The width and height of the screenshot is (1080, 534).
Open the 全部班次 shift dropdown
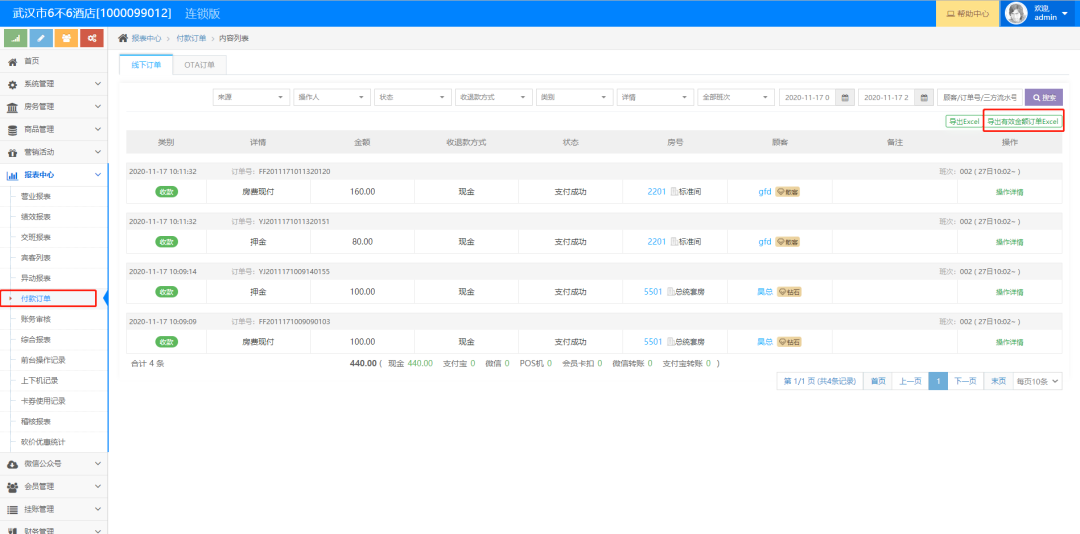(736, 98)
